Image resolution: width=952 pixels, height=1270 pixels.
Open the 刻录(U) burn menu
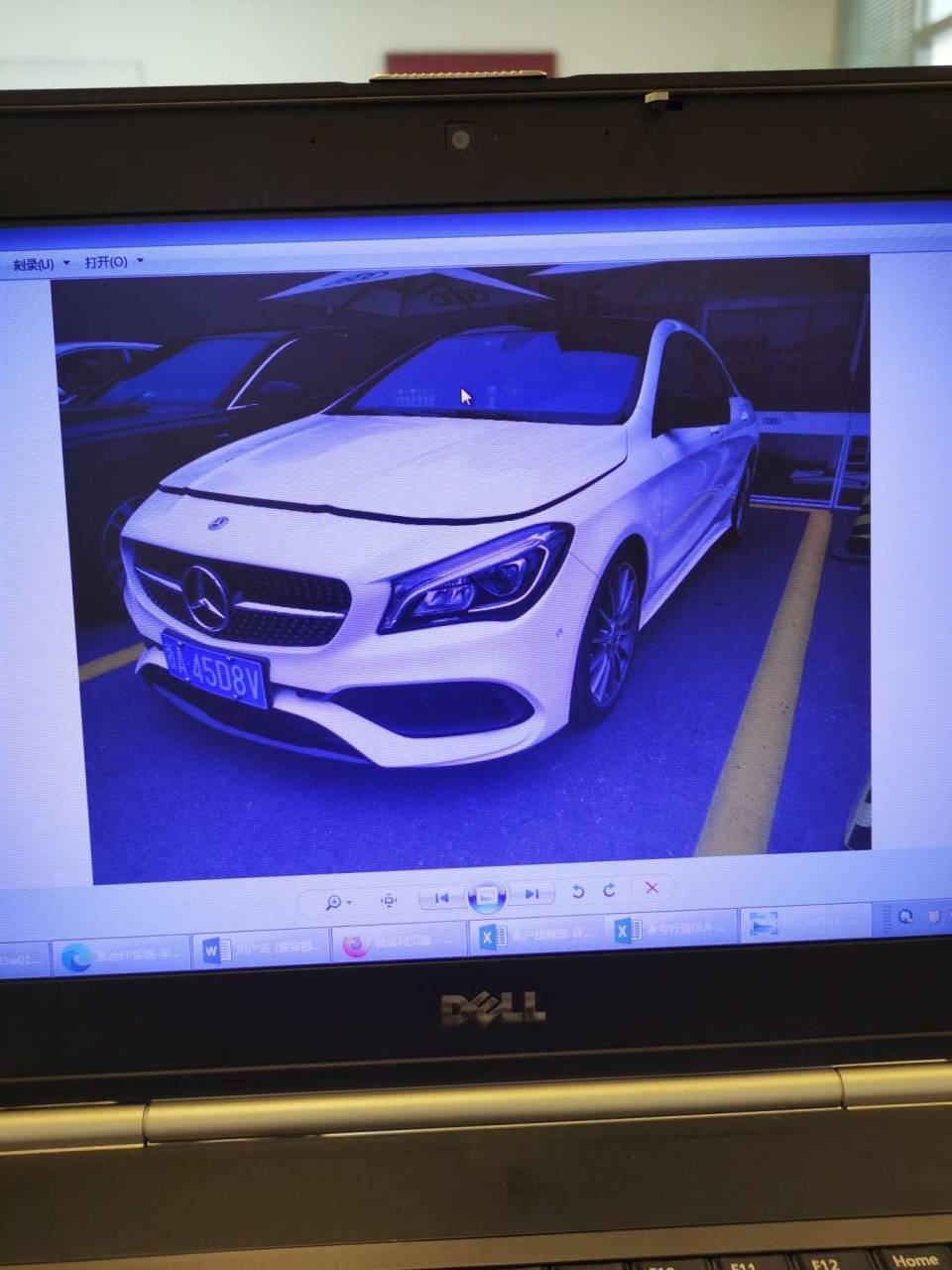pyautogui.click(x=33, y=264)
